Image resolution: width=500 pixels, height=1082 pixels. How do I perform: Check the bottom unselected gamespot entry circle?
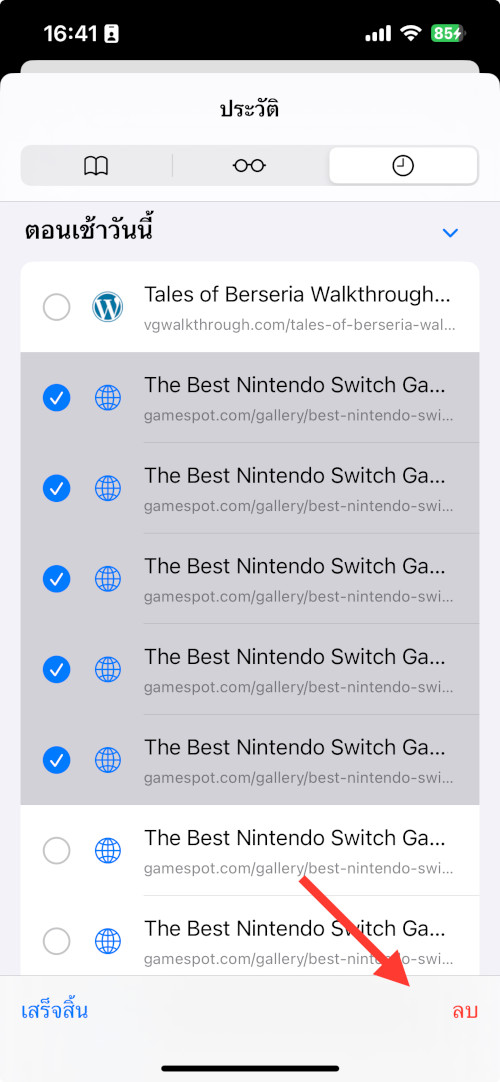click(57, 941)
